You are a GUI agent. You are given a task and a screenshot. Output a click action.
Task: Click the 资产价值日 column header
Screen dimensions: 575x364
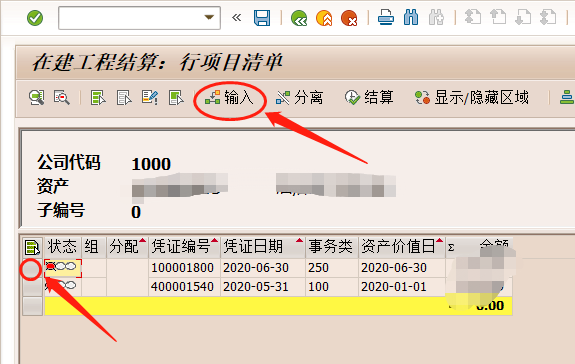click(x=402, y=247)
